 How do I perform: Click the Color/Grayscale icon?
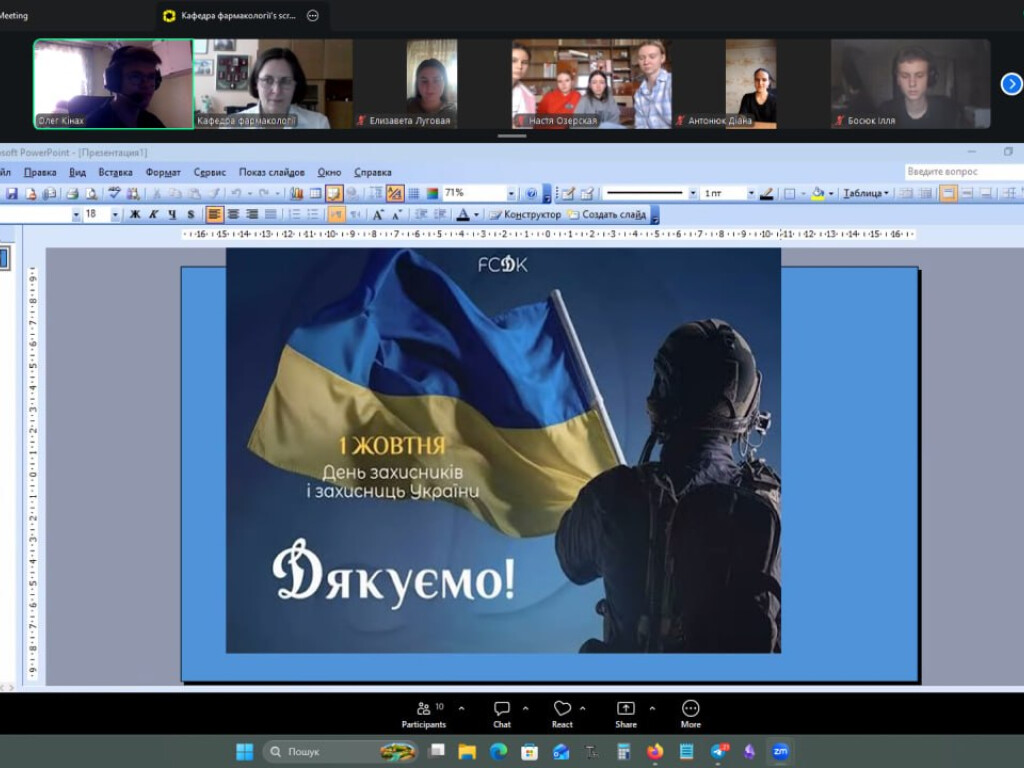(432, 193)
